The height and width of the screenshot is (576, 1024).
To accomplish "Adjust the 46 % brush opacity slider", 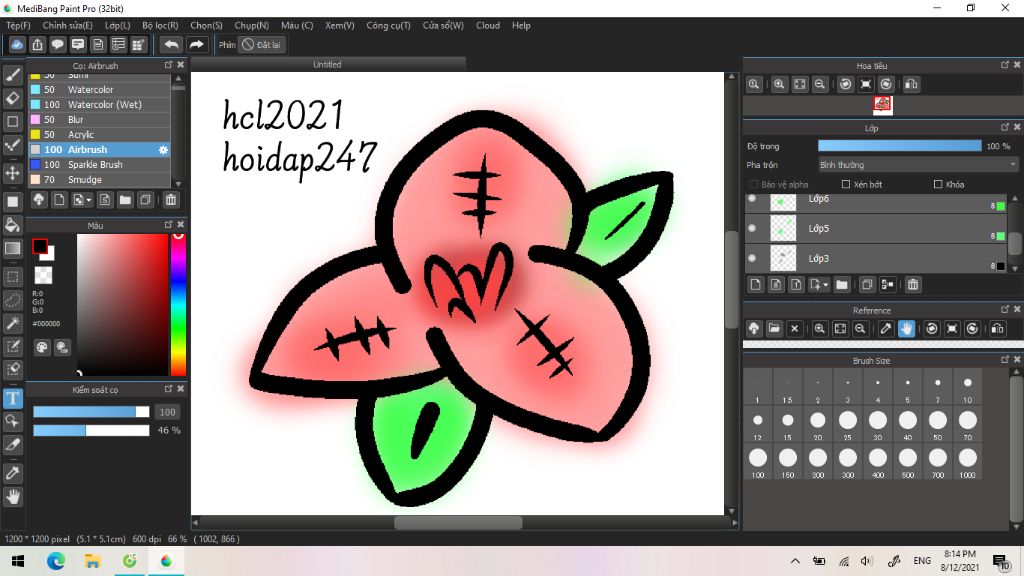I will (91, 430).
